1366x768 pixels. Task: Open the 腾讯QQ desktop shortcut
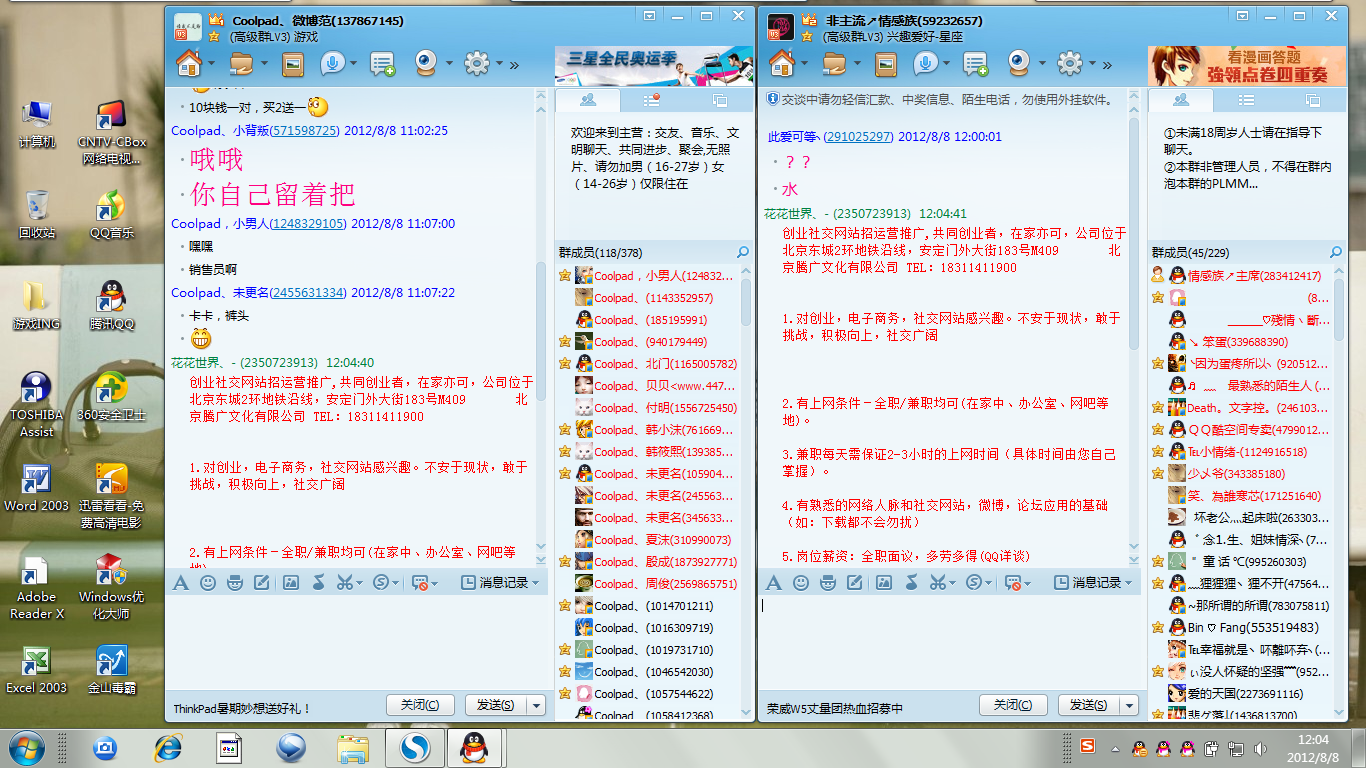pos(111,305)
